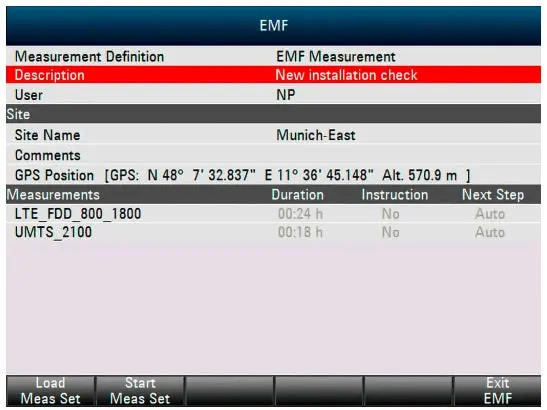547x410 pixels.
Task: Click the Load Meas Set softkey
Action: pos(50,391)
